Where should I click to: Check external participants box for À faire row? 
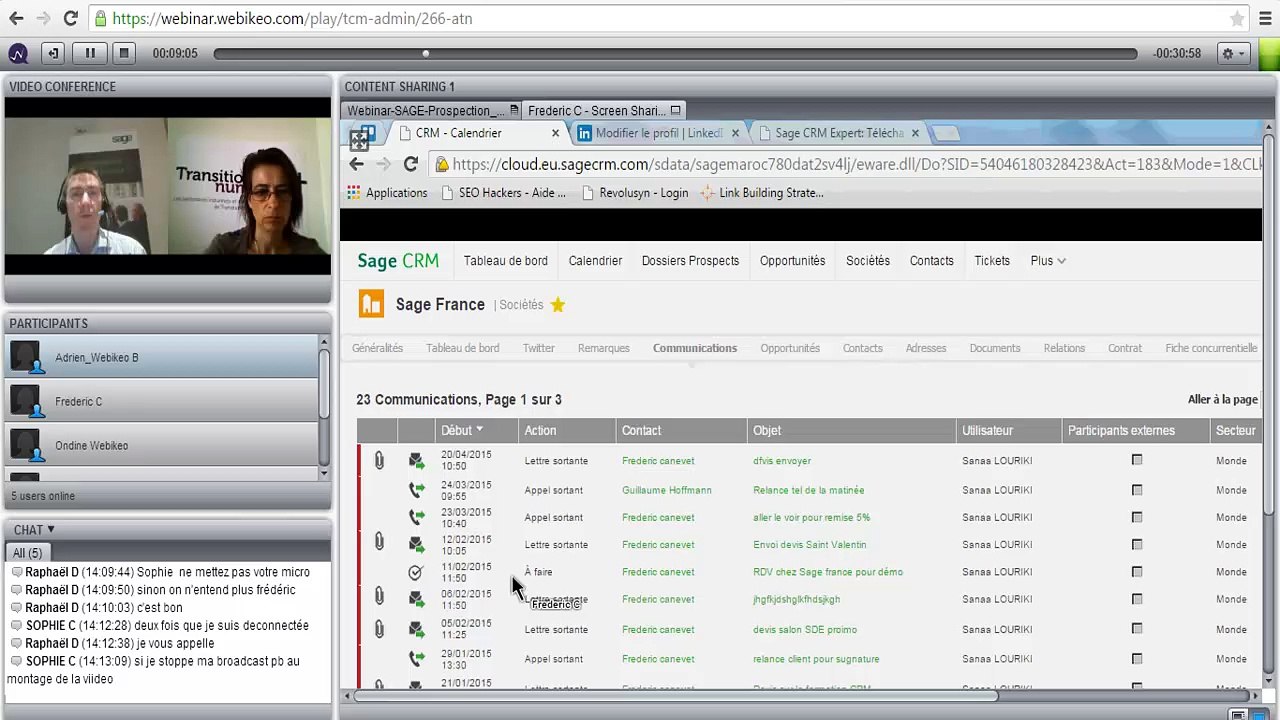click(x=1136, y=572)
